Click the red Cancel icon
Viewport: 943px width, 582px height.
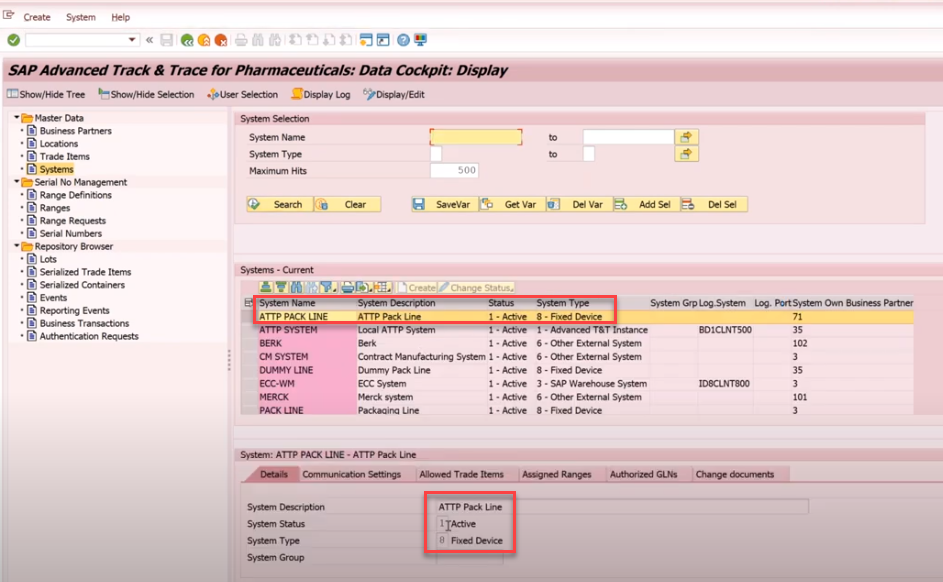pyautogui.click(x=221, y=40)
